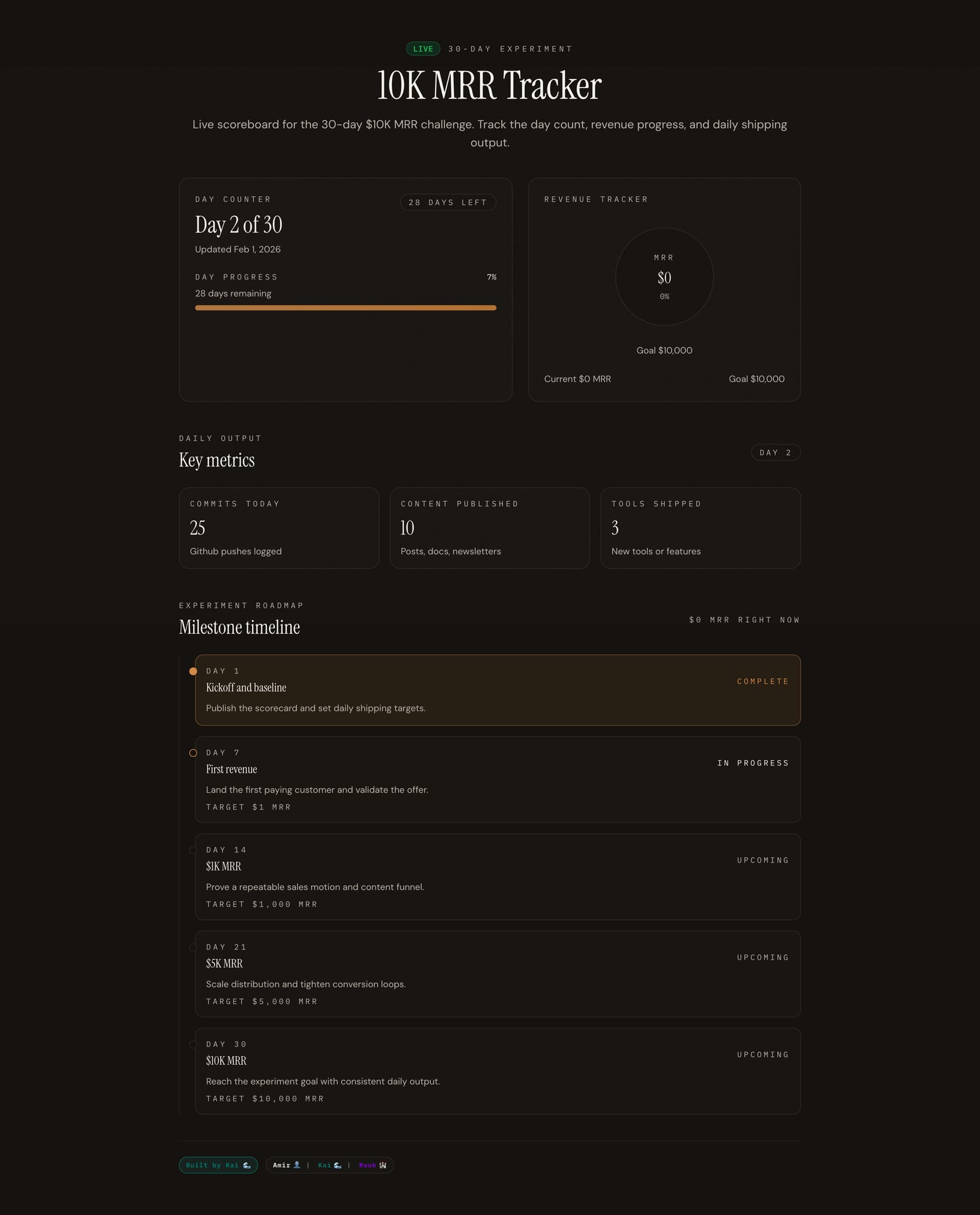The height and width of the screenshot is (1215, 980).
Task: Click the filled orange Day 1 timeline dot
Action: (x=193, y=671)
